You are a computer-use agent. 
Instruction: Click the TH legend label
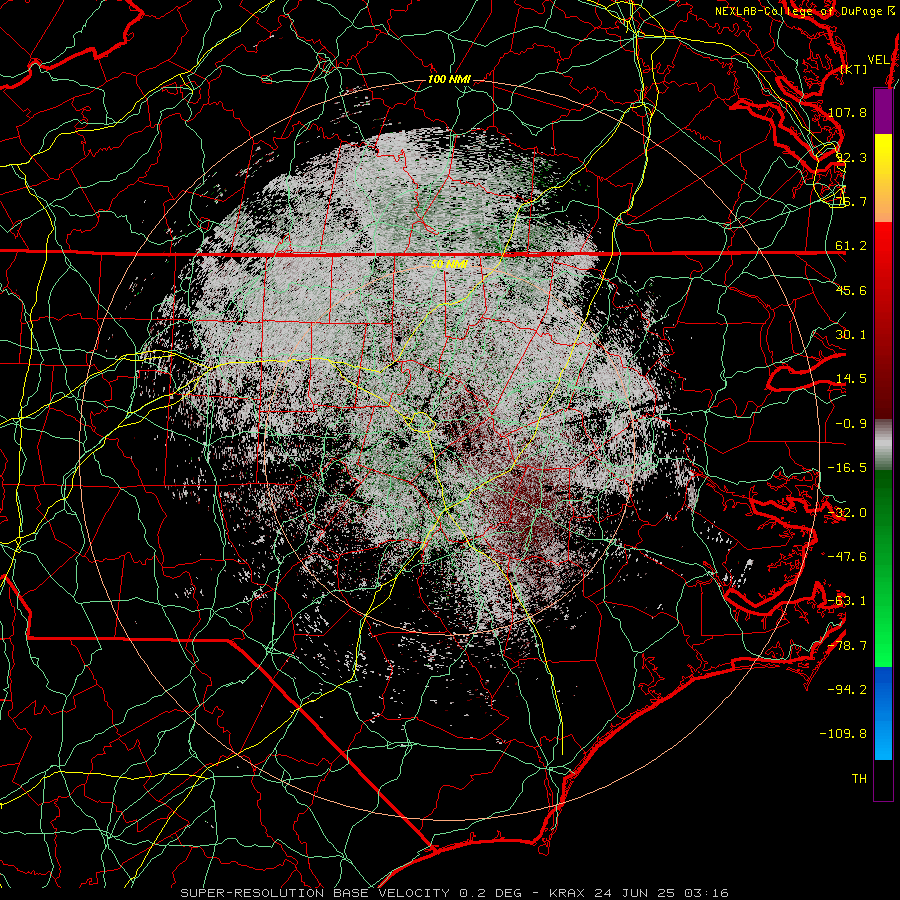tap(859, 779)
